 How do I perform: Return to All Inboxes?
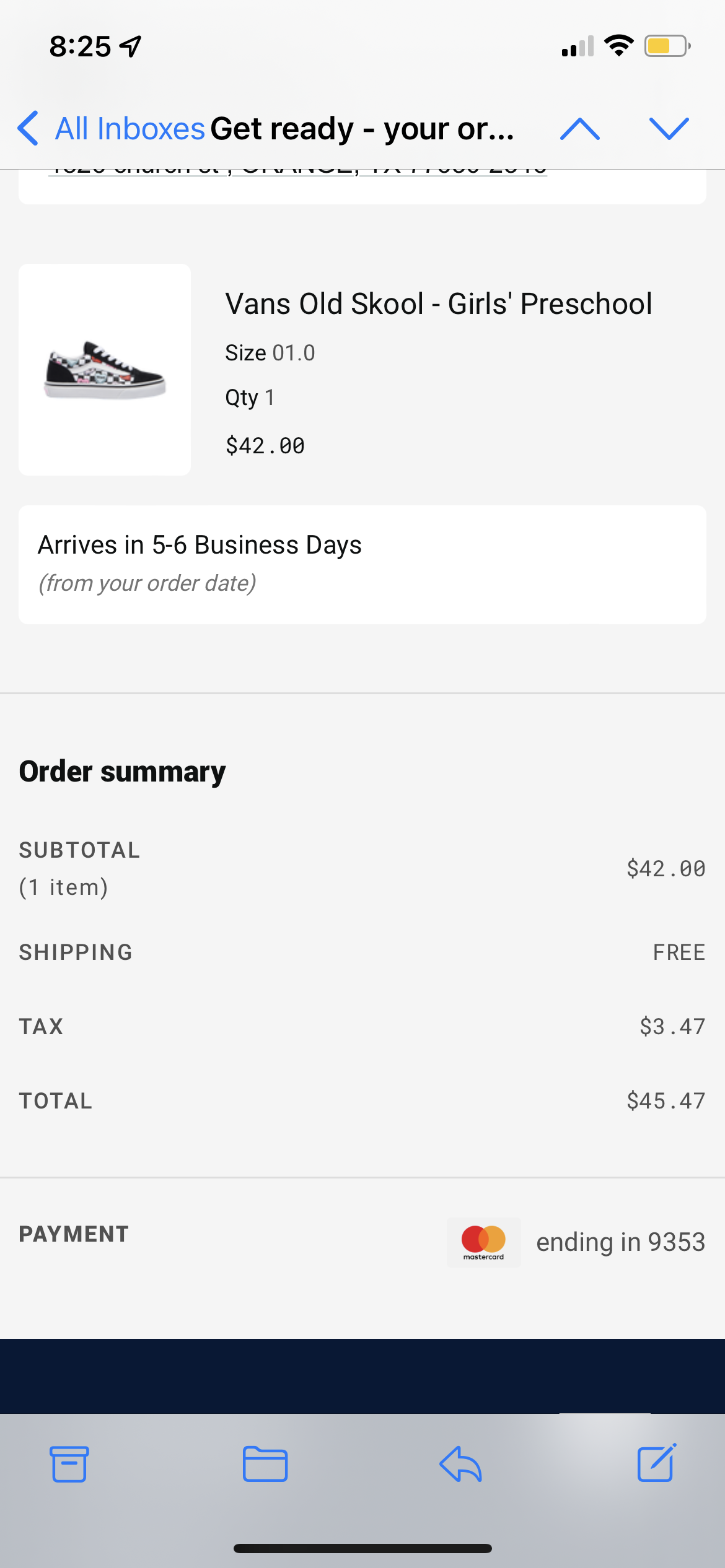point(130,129)
